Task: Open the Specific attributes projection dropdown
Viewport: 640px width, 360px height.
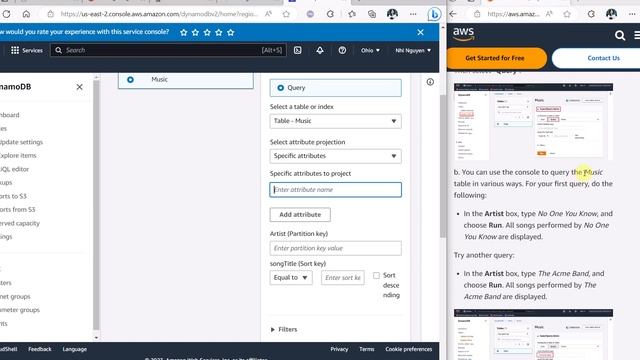Action: tap(336, 156)
